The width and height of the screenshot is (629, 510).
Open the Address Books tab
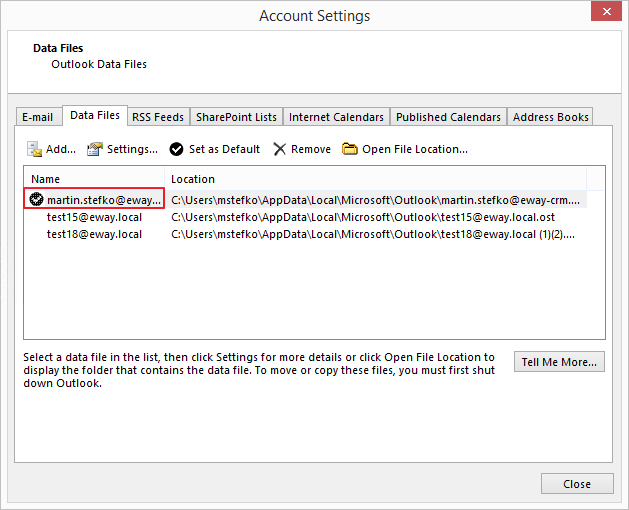550,117
